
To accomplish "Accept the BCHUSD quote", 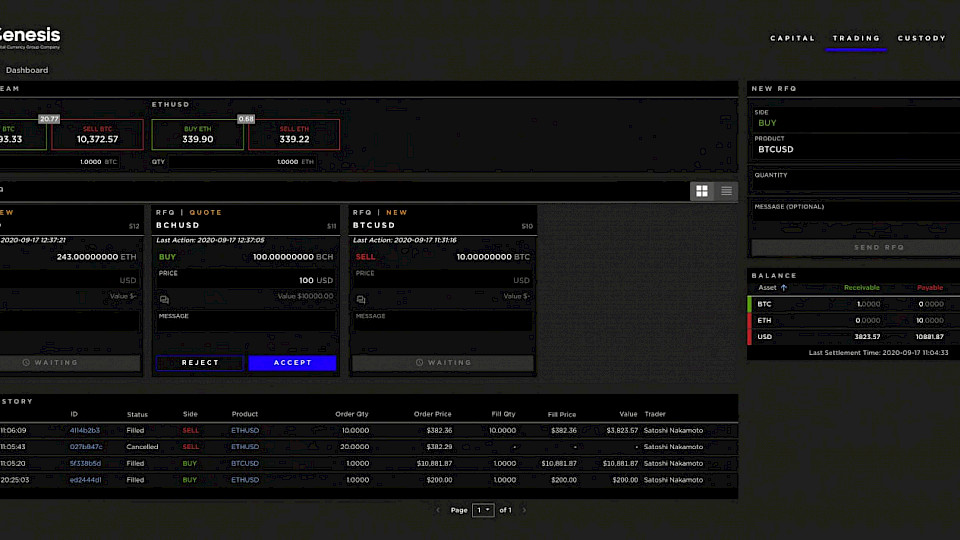I will [292, 363].
